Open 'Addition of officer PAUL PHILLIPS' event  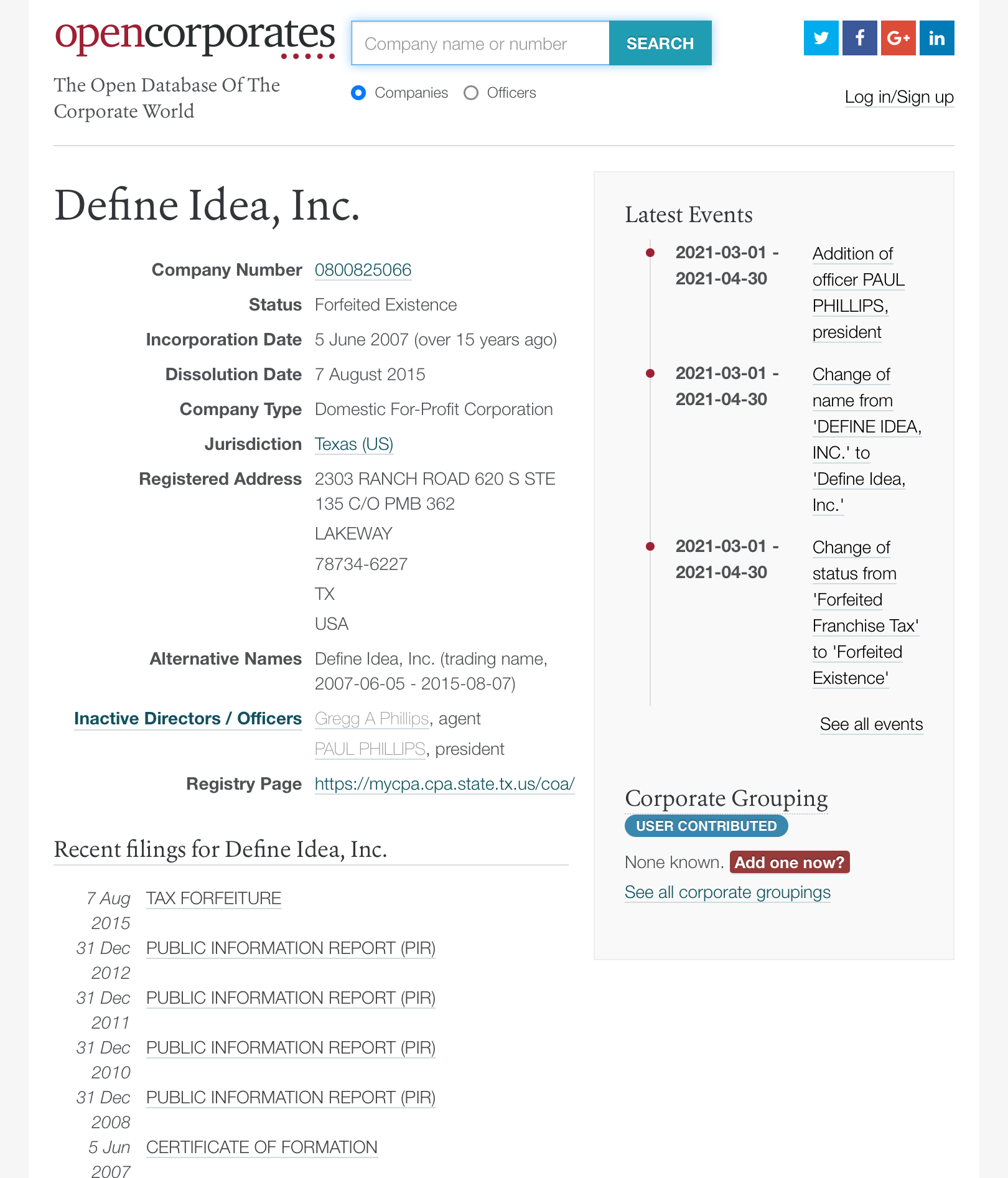click(859, 293)
